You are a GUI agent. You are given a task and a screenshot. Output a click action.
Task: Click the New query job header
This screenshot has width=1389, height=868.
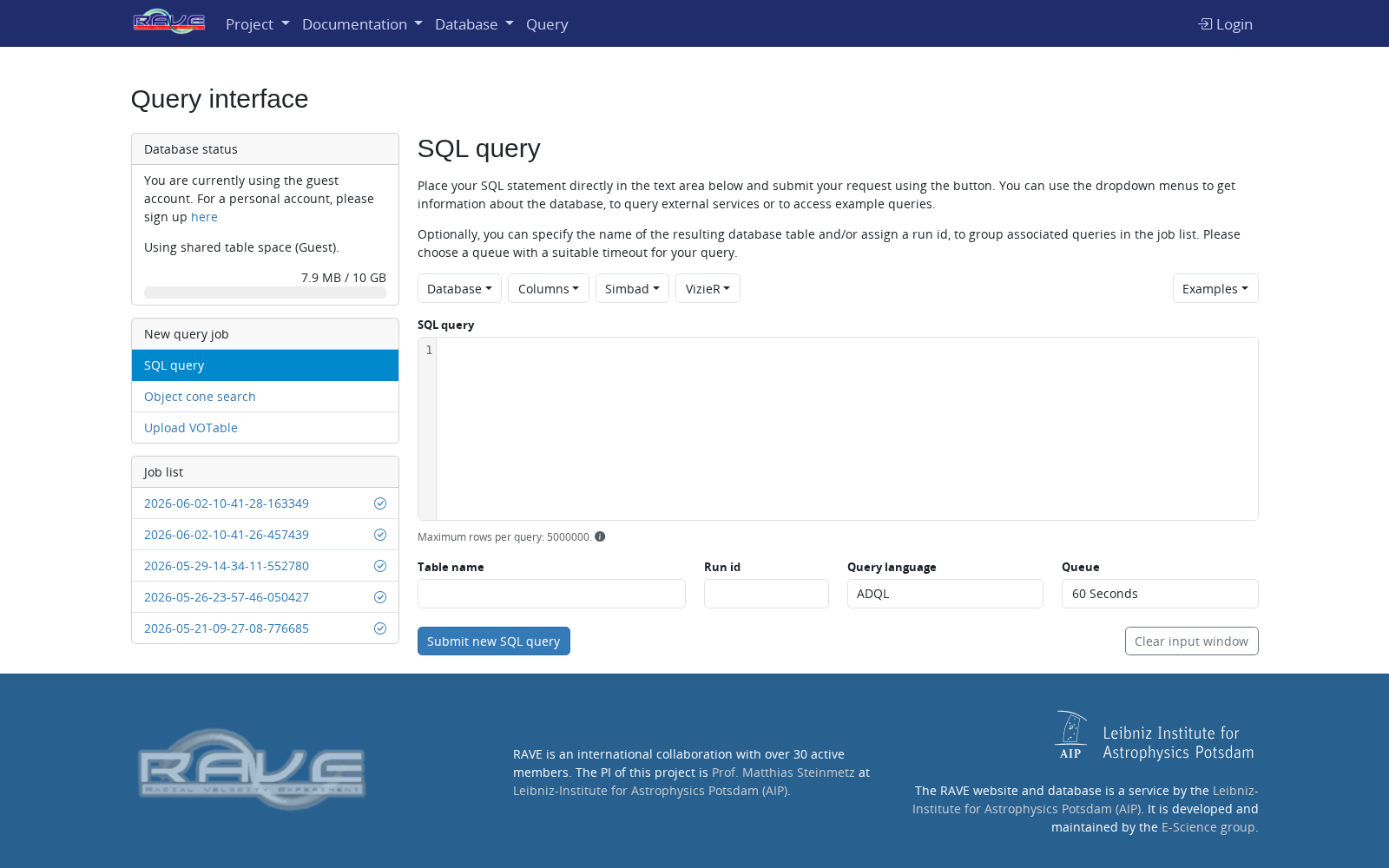point(265,334)
